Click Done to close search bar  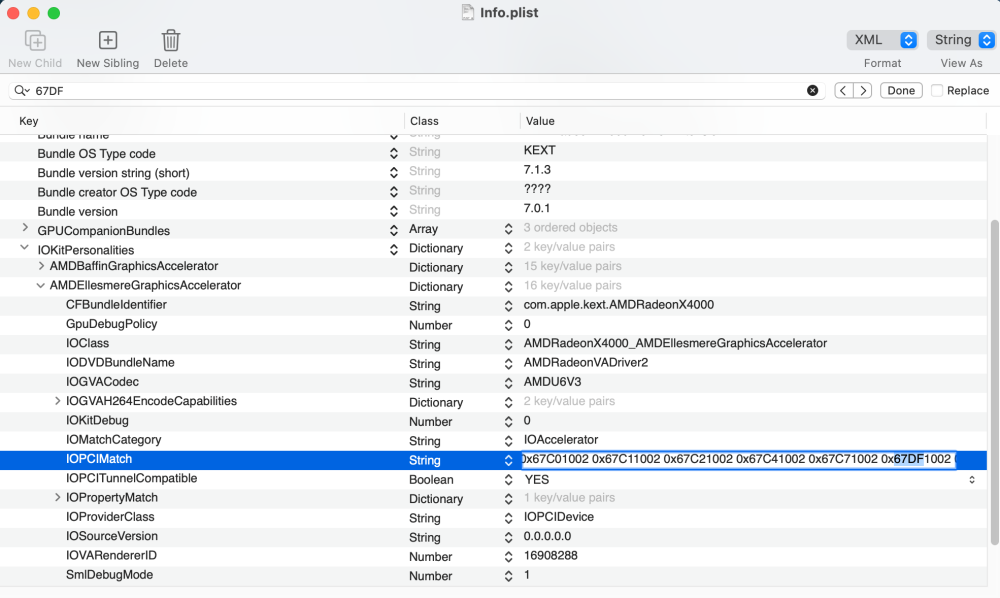click(901, 91)
